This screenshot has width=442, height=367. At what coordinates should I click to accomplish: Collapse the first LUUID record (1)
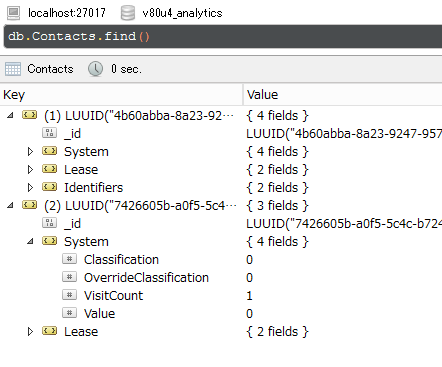point(10,116)
